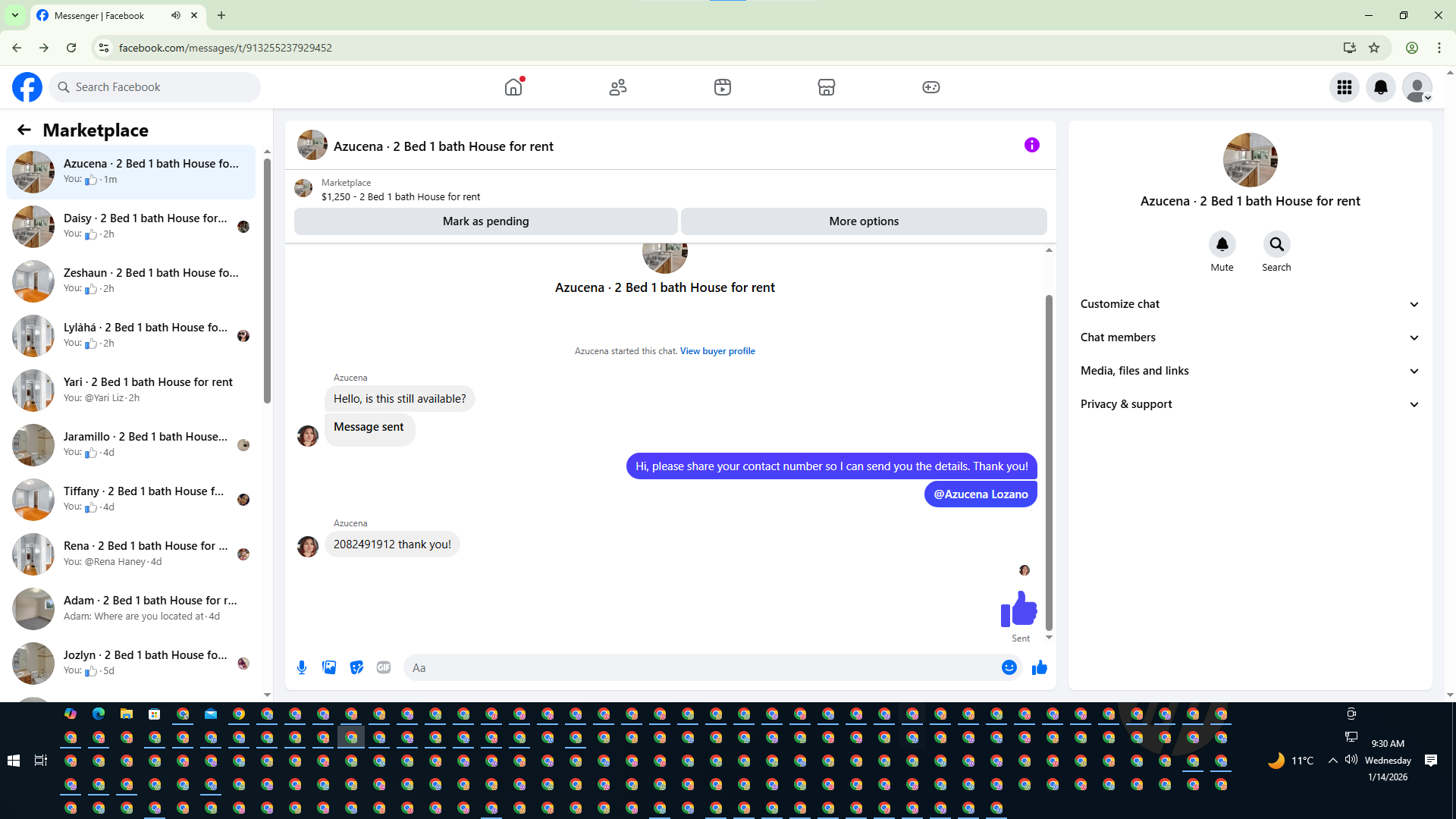Open the Marketplace tab in top navigation
The image size is (1456, 819).
tap(826, 87)
